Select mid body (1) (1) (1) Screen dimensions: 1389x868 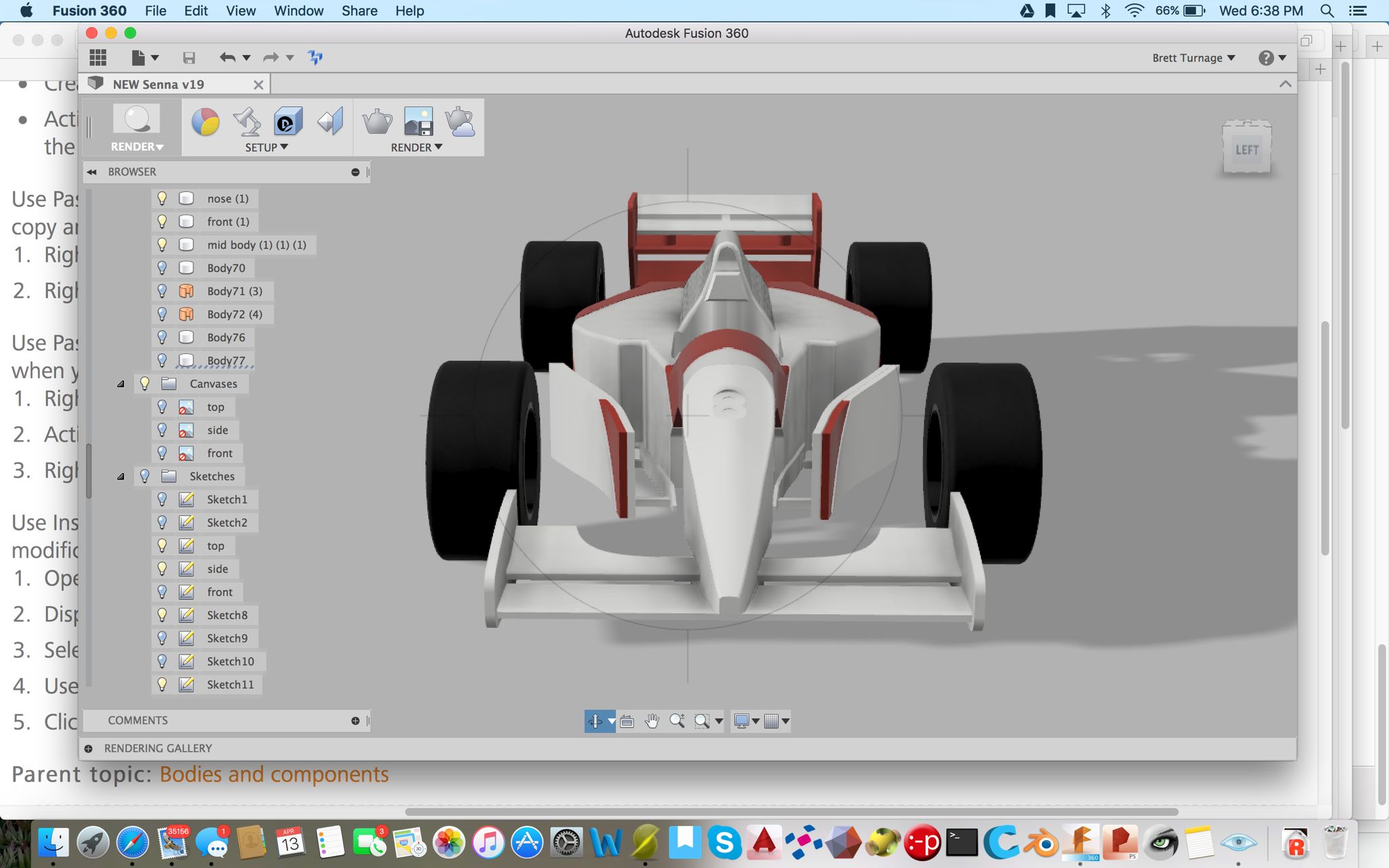pos(256,245)
